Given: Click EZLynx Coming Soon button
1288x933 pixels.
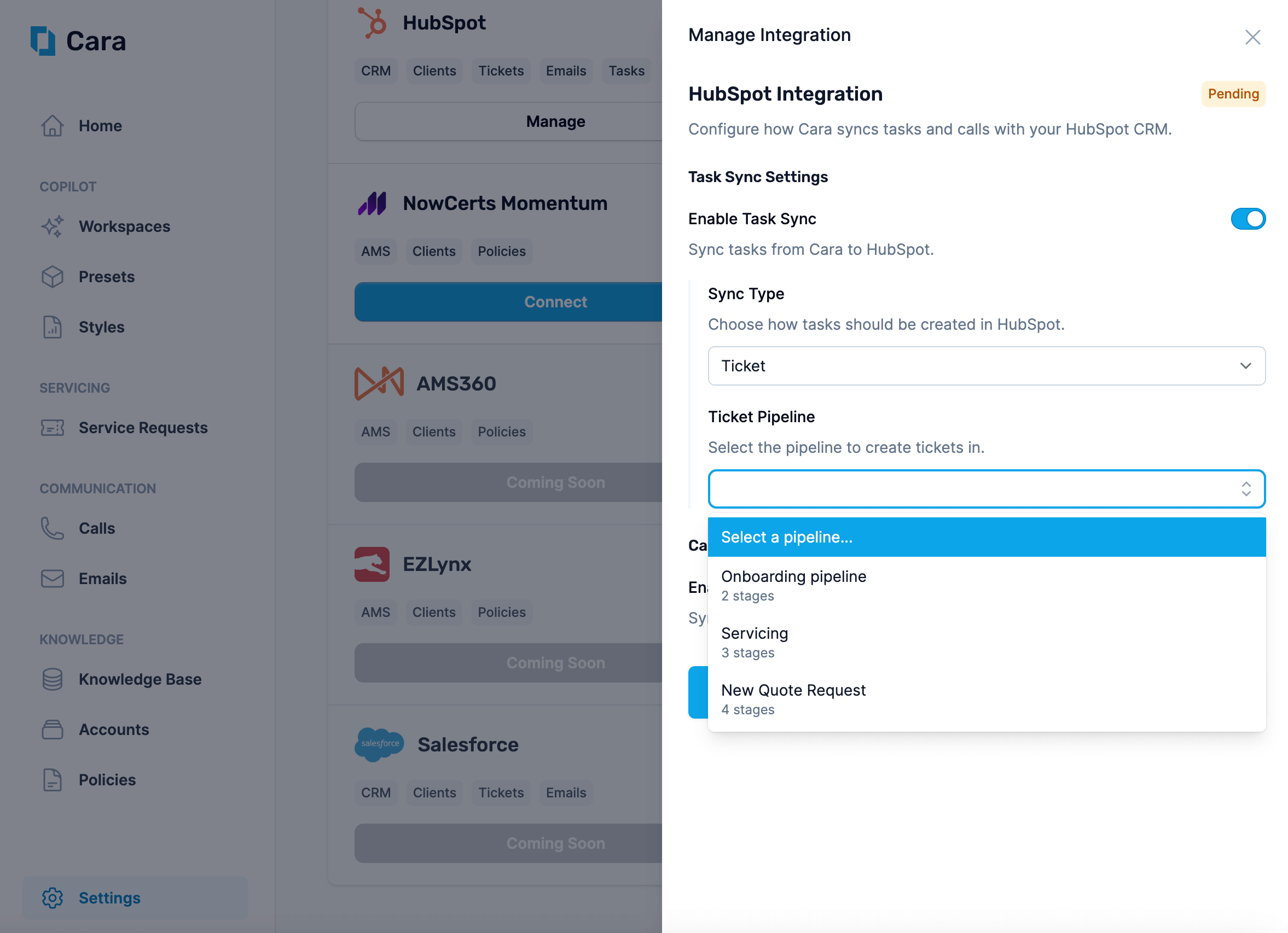Looking at the screenshot, I should tap(508, 663).
